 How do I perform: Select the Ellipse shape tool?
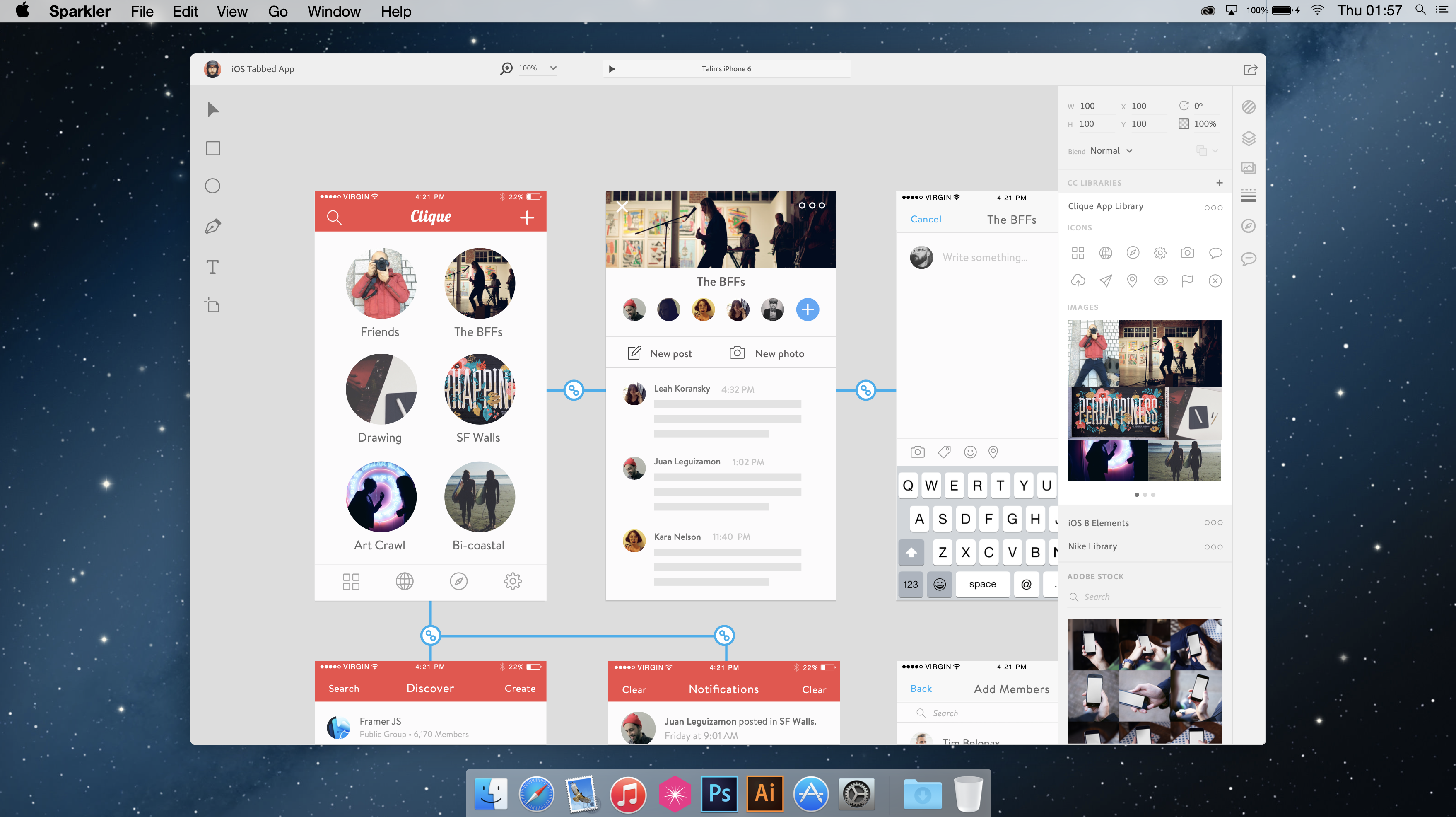pyautogui.click(x=212, y=186)
